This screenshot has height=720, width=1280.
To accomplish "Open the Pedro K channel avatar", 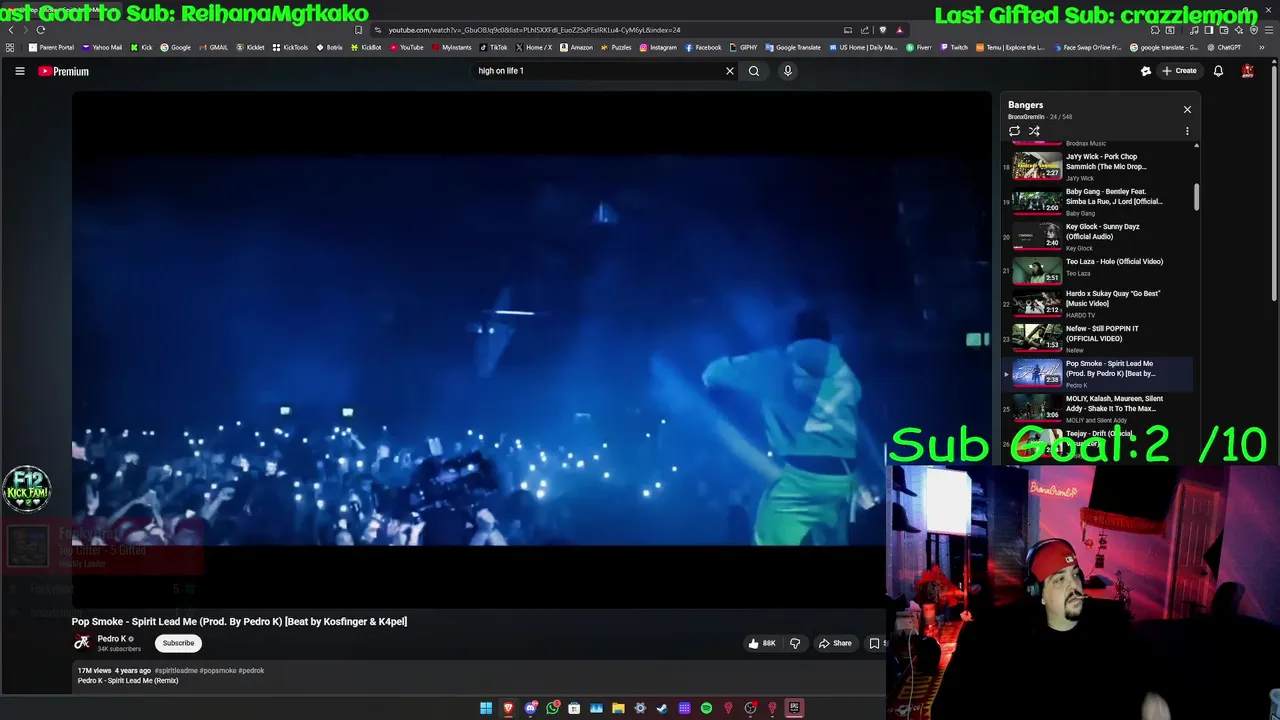I will 82,643.
